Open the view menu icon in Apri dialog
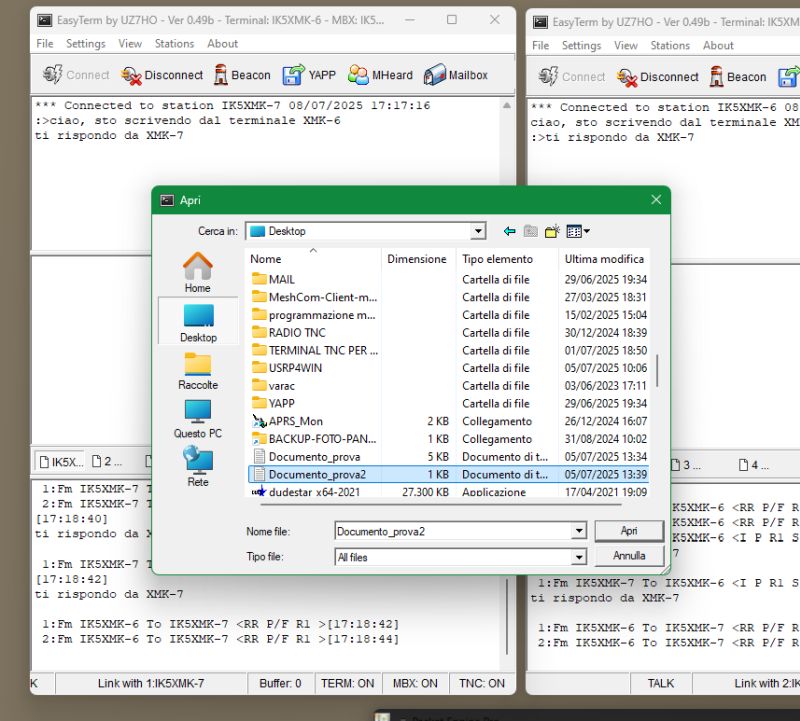This screenshot has height=721, width=800. [x=578, y=232]
